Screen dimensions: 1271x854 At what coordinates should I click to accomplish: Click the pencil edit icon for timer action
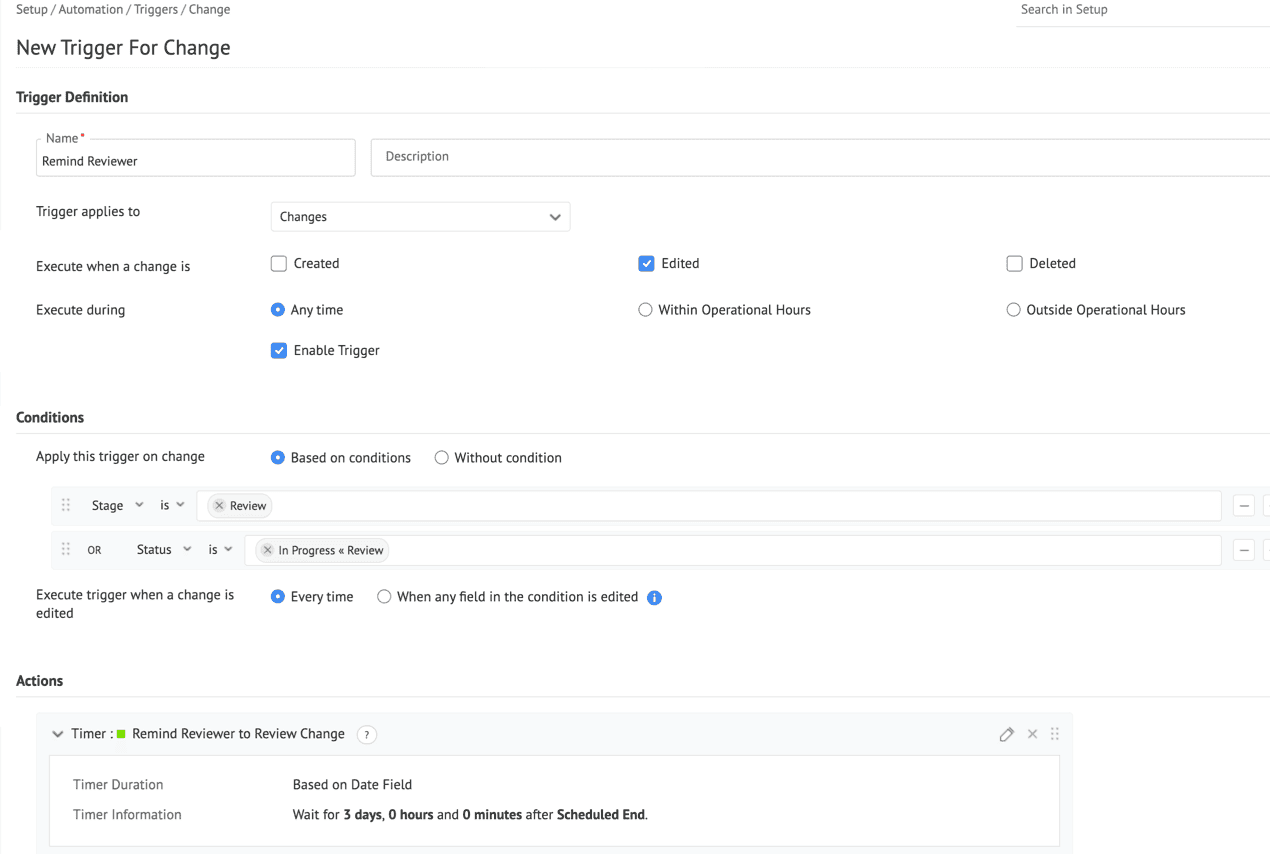click(1006, 734)
